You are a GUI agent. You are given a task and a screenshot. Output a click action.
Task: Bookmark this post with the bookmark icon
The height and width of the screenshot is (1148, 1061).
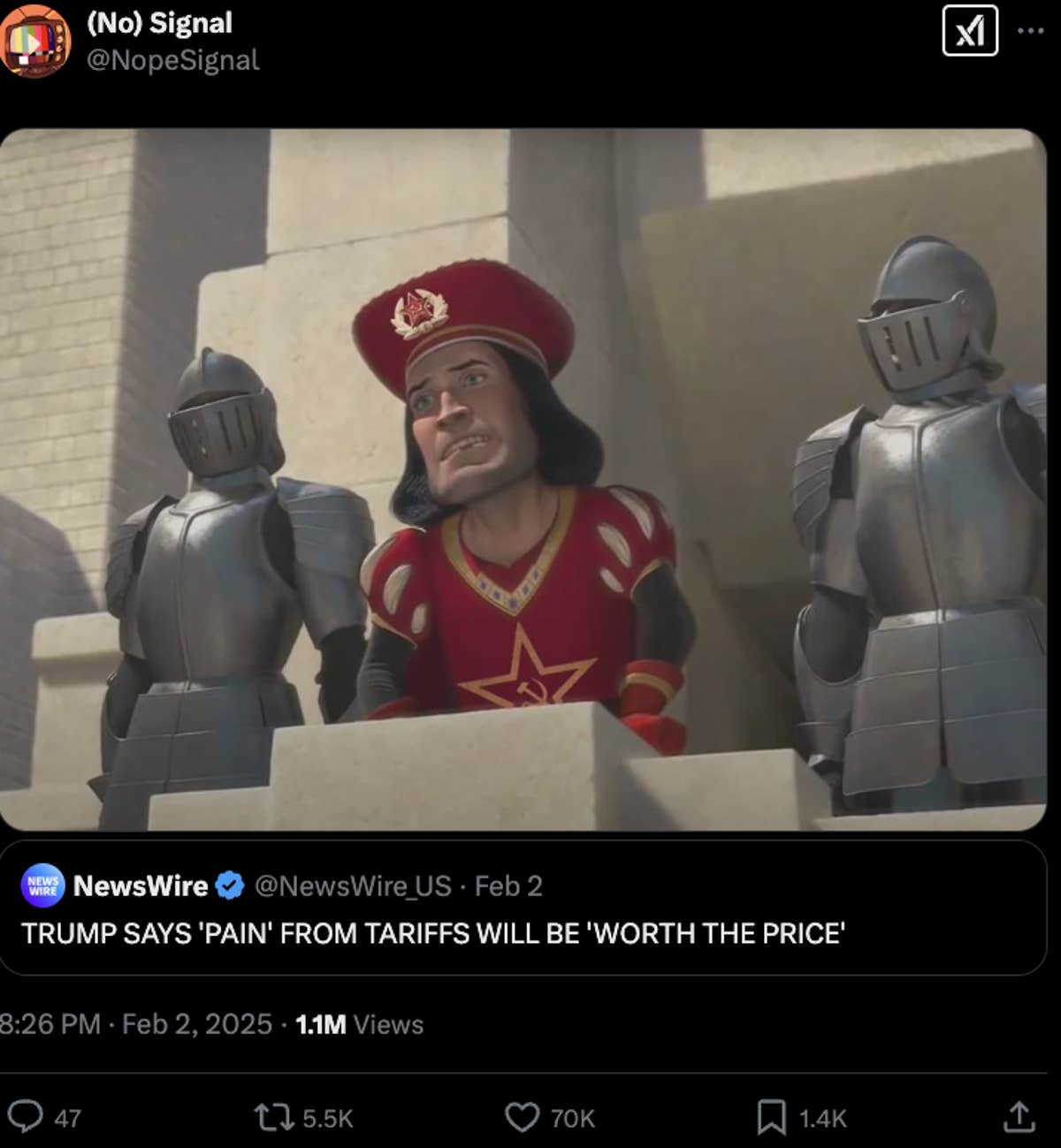point(771,1117)
